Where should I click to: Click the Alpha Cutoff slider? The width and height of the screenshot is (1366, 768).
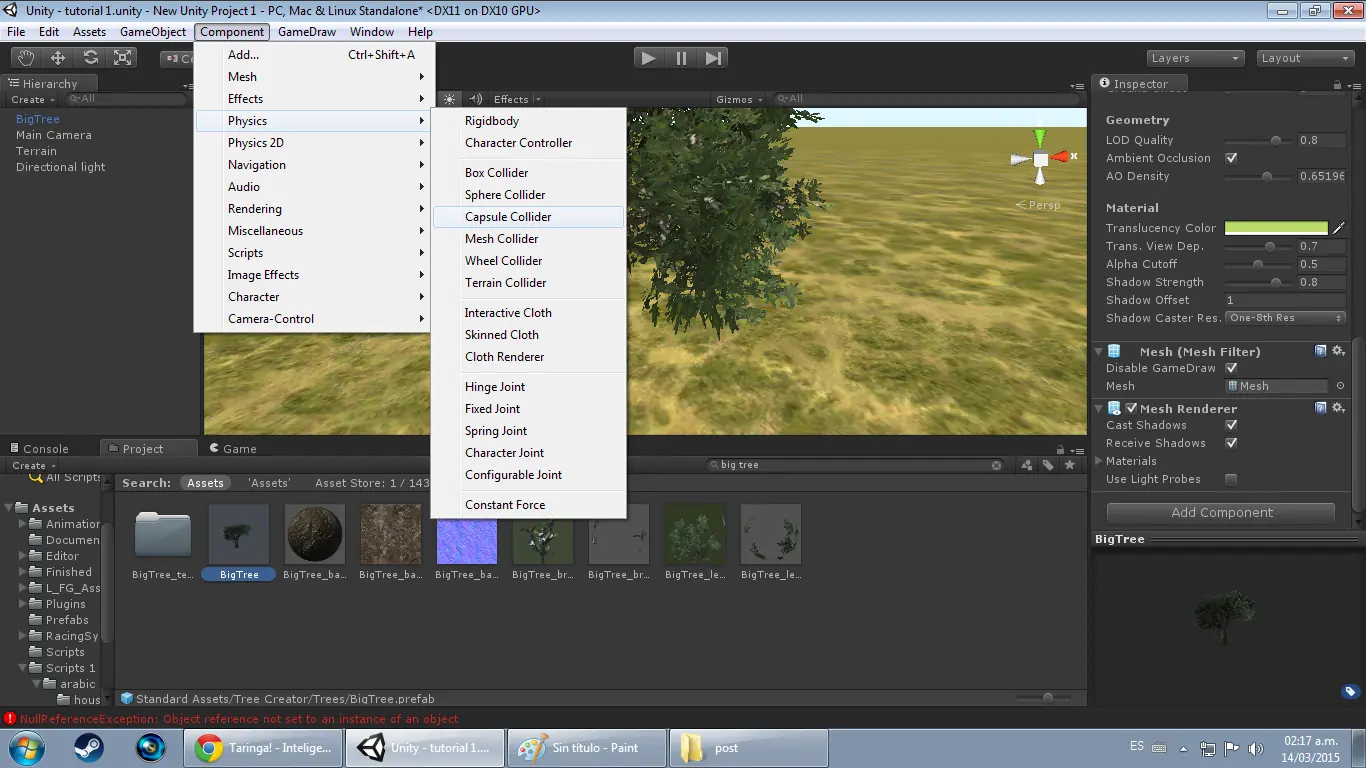pos(1258,264)
